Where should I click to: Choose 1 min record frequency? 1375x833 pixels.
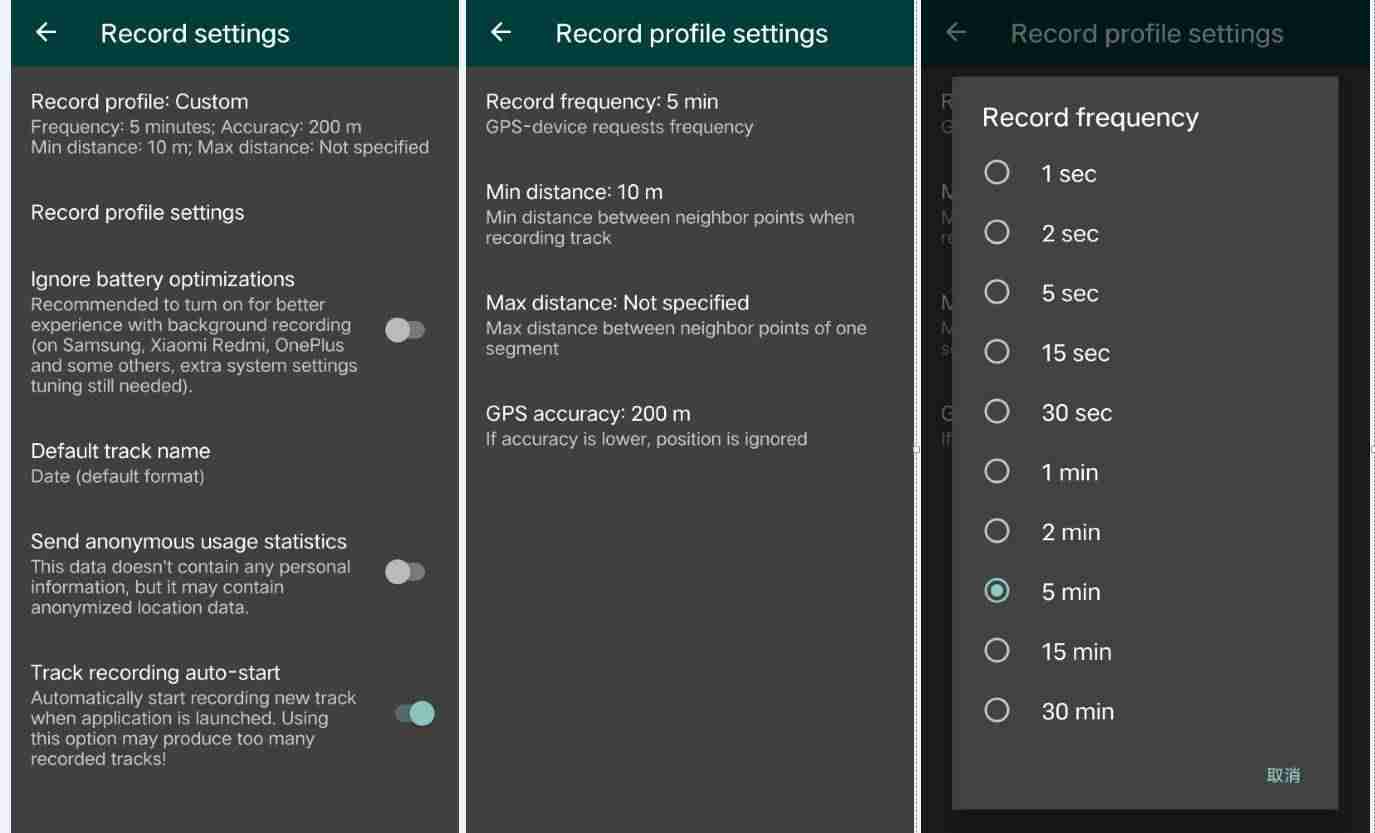pyautogui.click(x=997, y=471)
